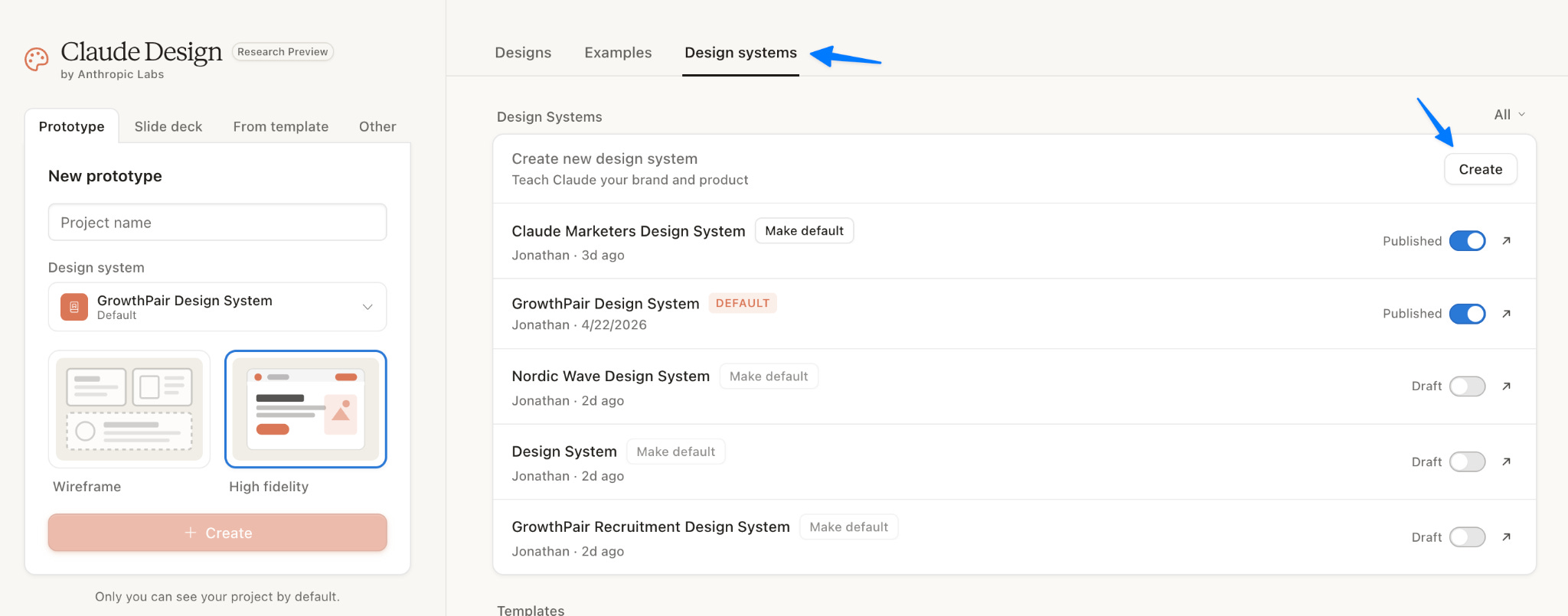Click the 'GrowthPair Design System' list row name
Image resolution: width=1568 pixels, height=616 pixels.
[606, 304]
